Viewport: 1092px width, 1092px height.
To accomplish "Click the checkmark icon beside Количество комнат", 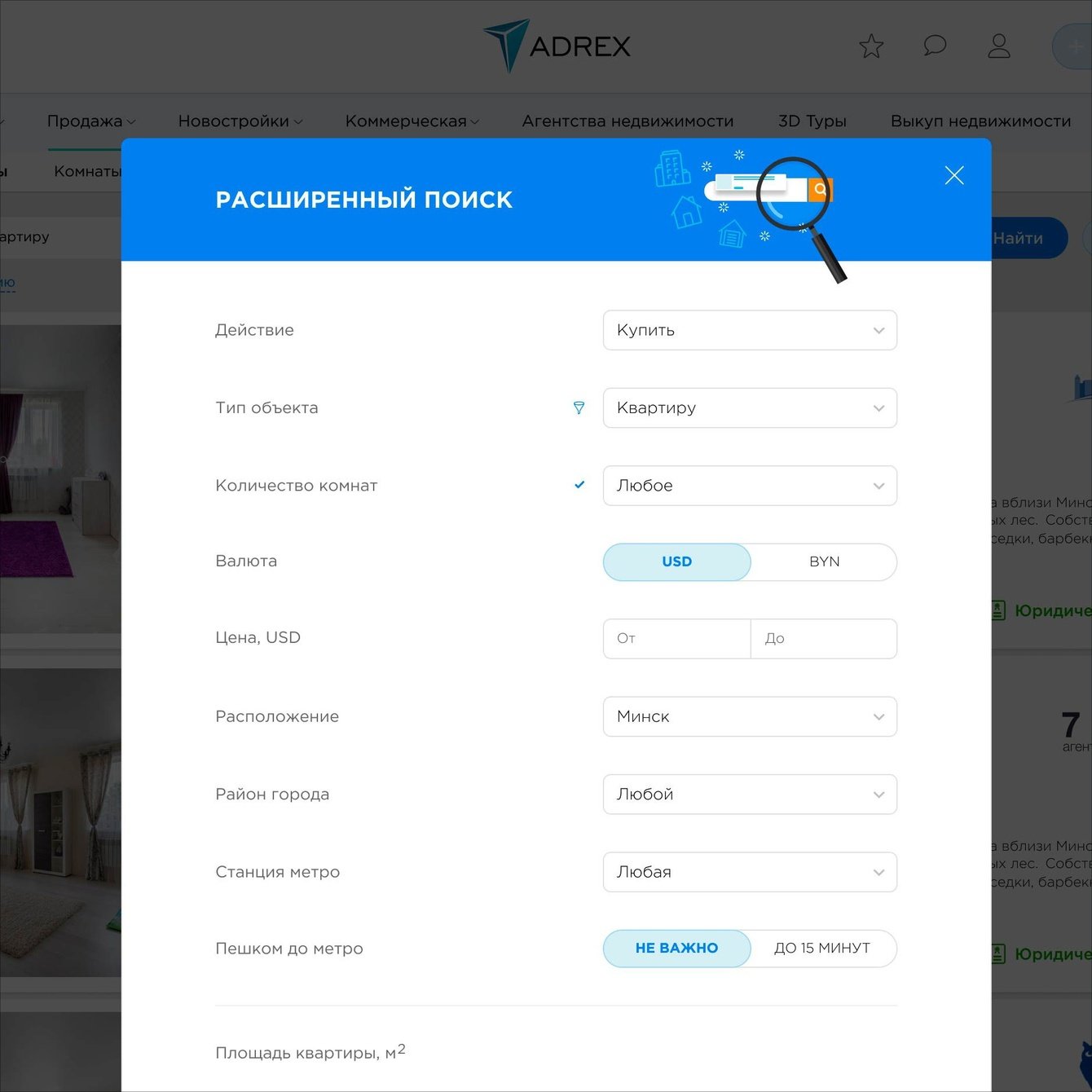I will [579, 485].
